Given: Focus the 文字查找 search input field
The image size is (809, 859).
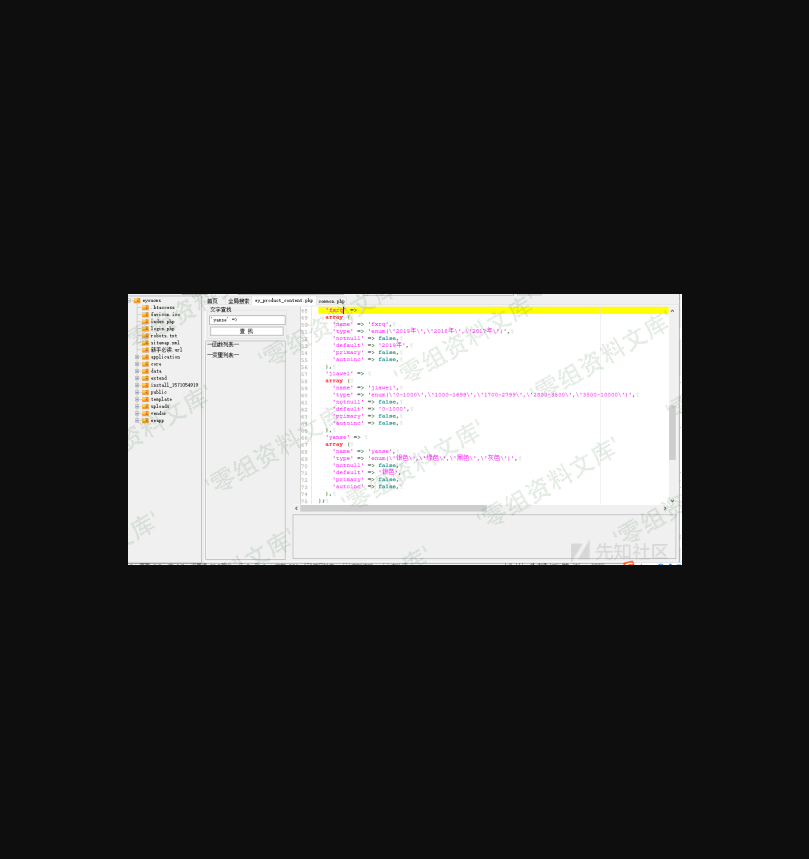Looking at the screenshot, I should coord(247,320).
